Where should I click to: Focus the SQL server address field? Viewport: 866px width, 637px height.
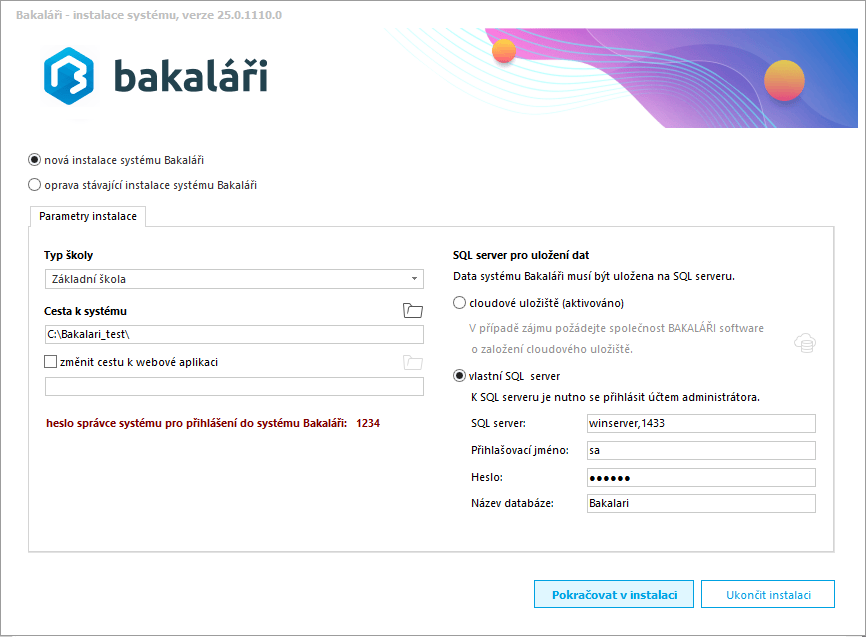coord(700,423)
